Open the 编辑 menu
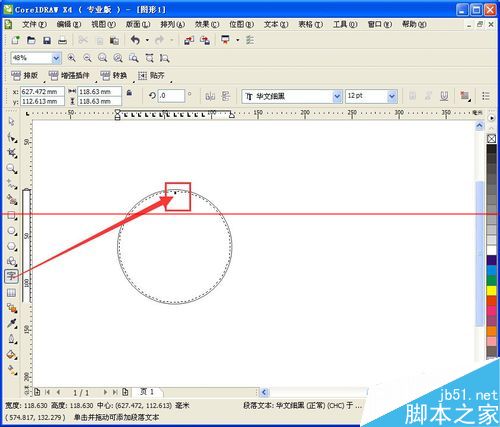 coord(69,24)
